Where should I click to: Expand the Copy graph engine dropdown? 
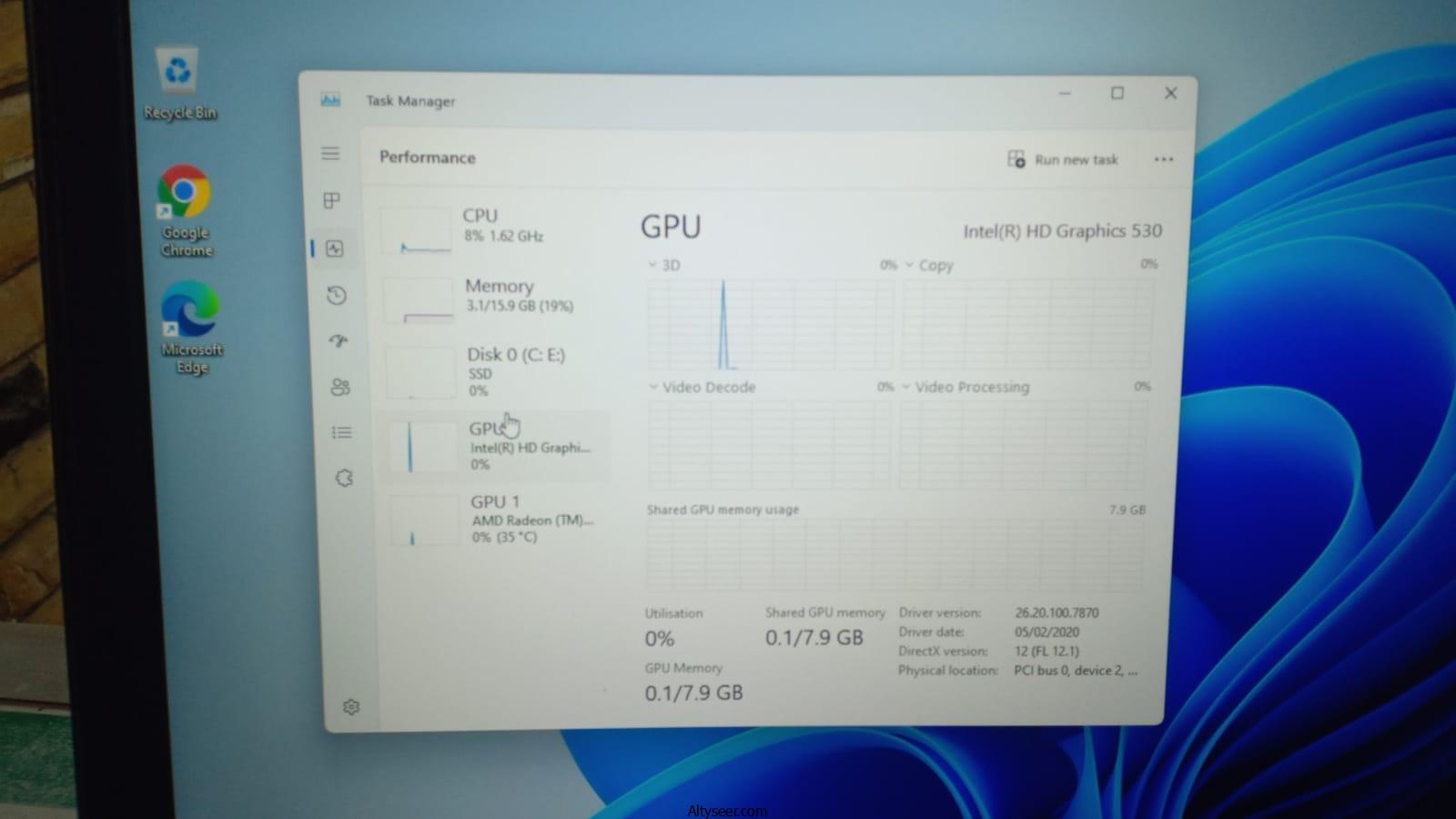click(908, 265)
